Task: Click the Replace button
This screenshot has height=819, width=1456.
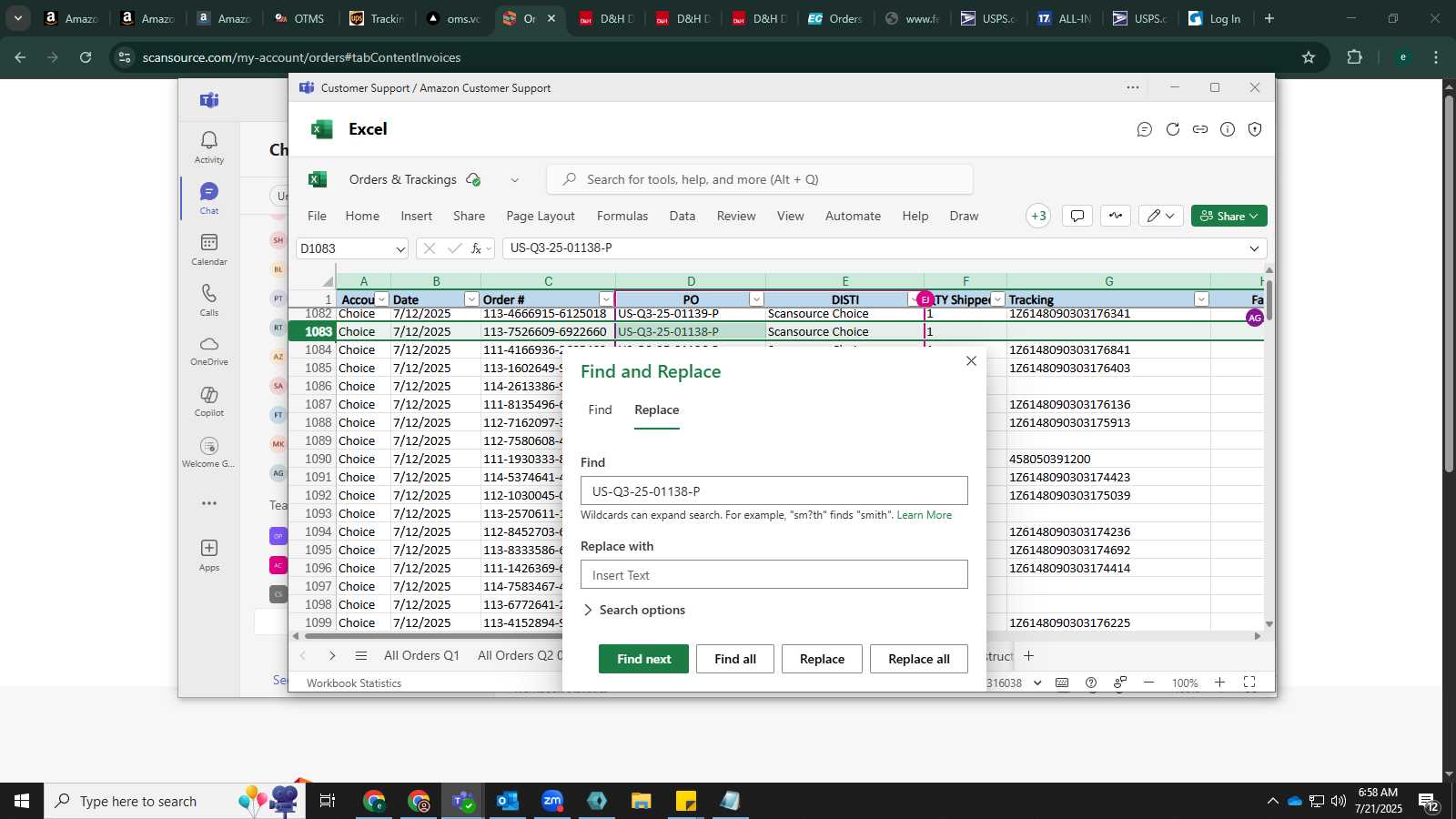Action: click(x=822, y=659)
